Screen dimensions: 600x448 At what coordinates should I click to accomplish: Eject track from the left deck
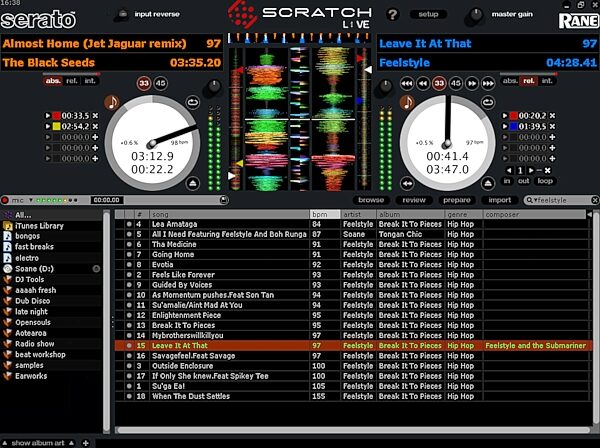[192, 184]
